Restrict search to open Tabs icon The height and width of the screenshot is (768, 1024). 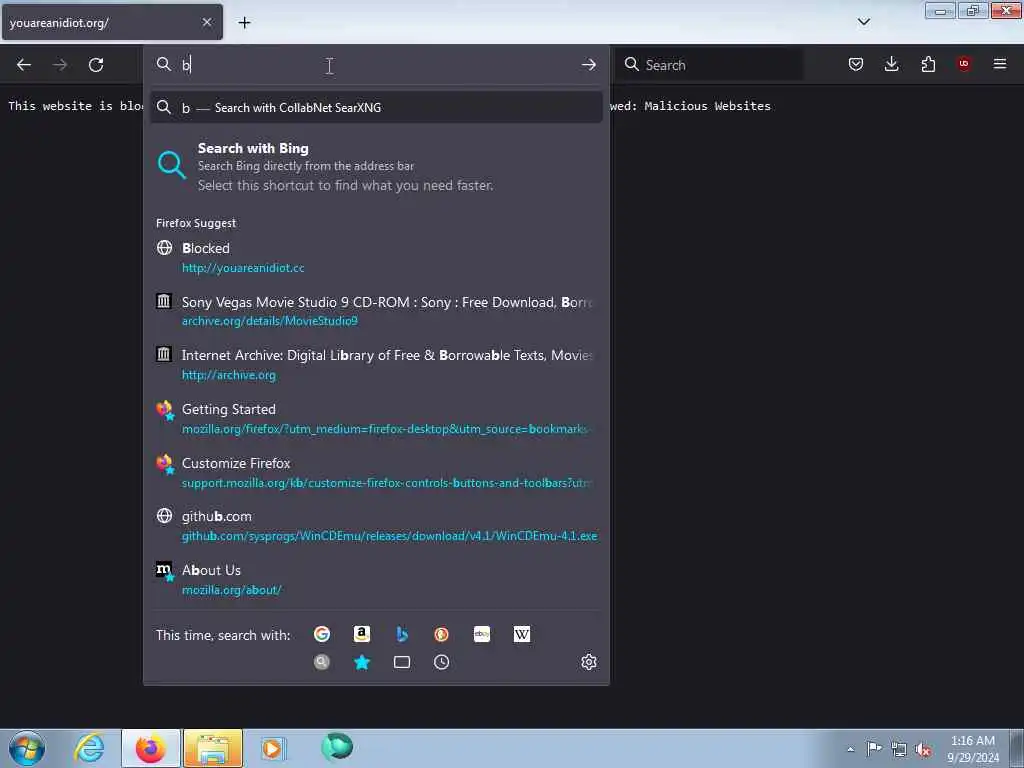pyautogui.click(x=402, y=662)
